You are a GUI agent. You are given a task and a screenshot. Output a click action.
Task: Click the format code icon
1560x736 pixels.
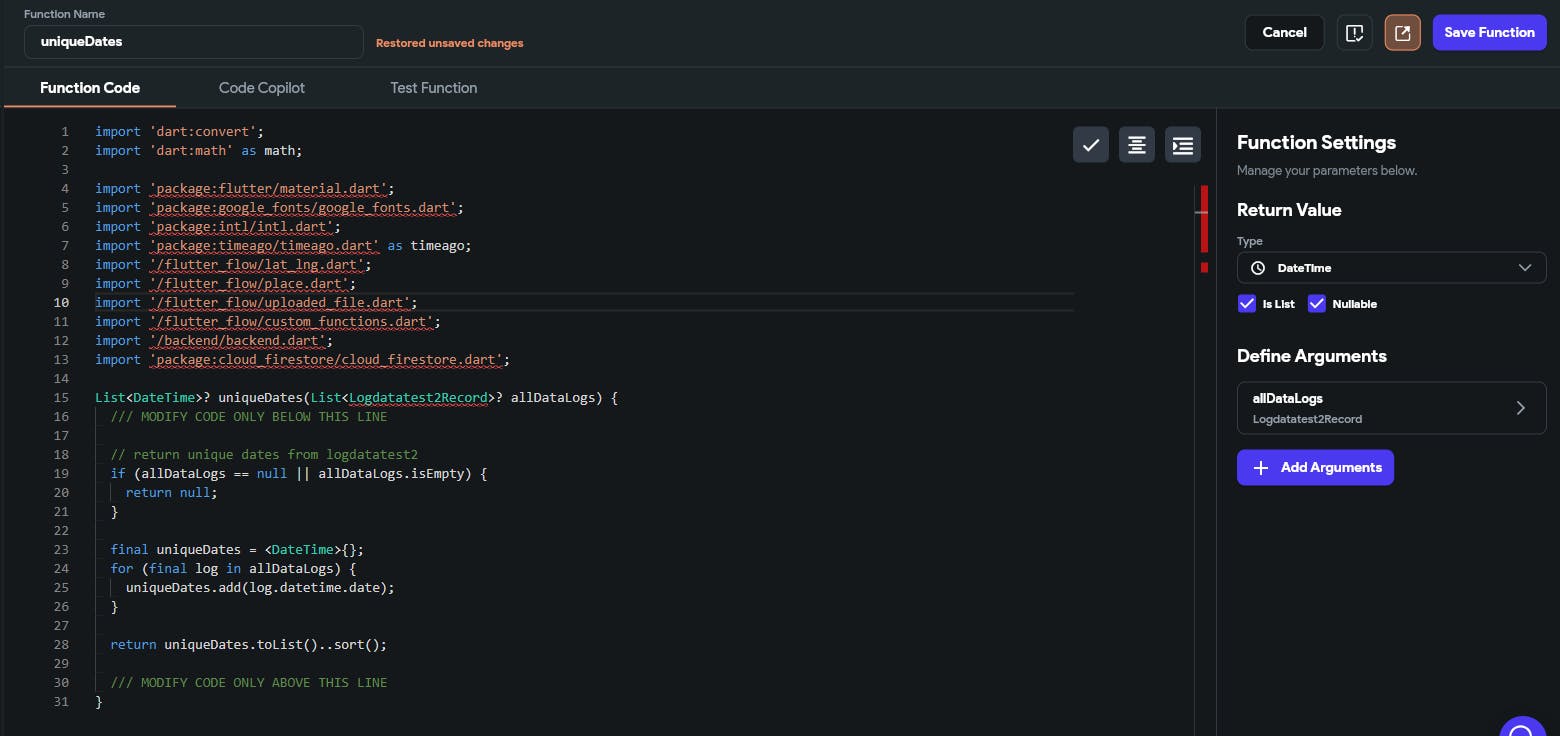click(1137, 145)
